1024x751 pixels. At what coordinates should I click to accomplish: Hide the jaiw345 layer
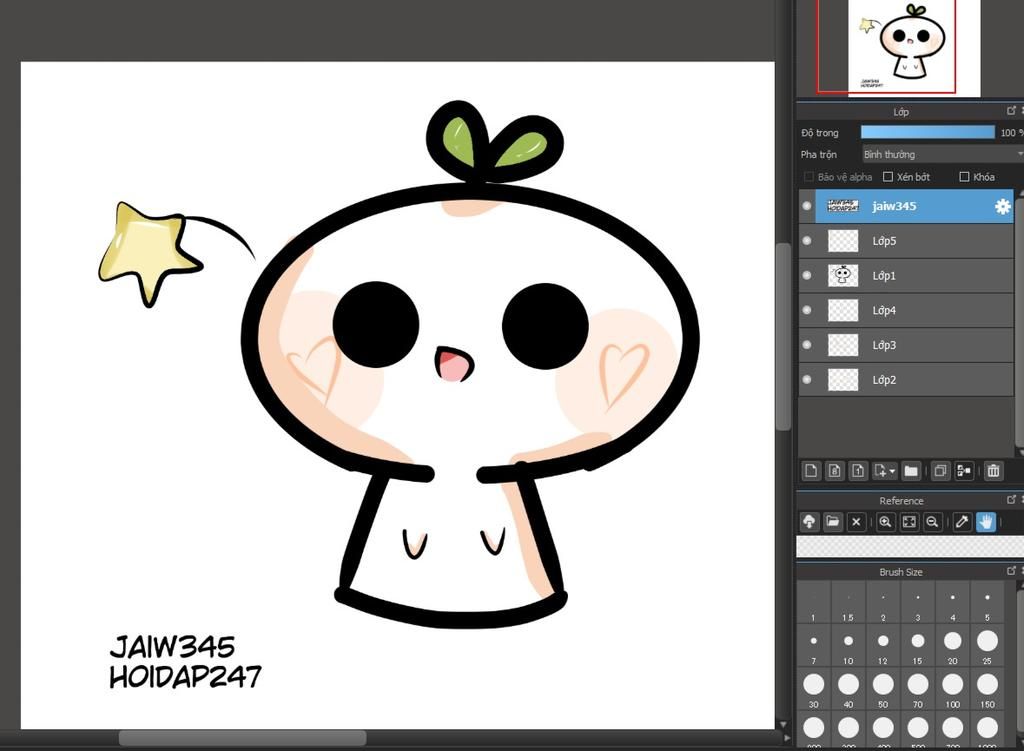(x=807, y=206)
